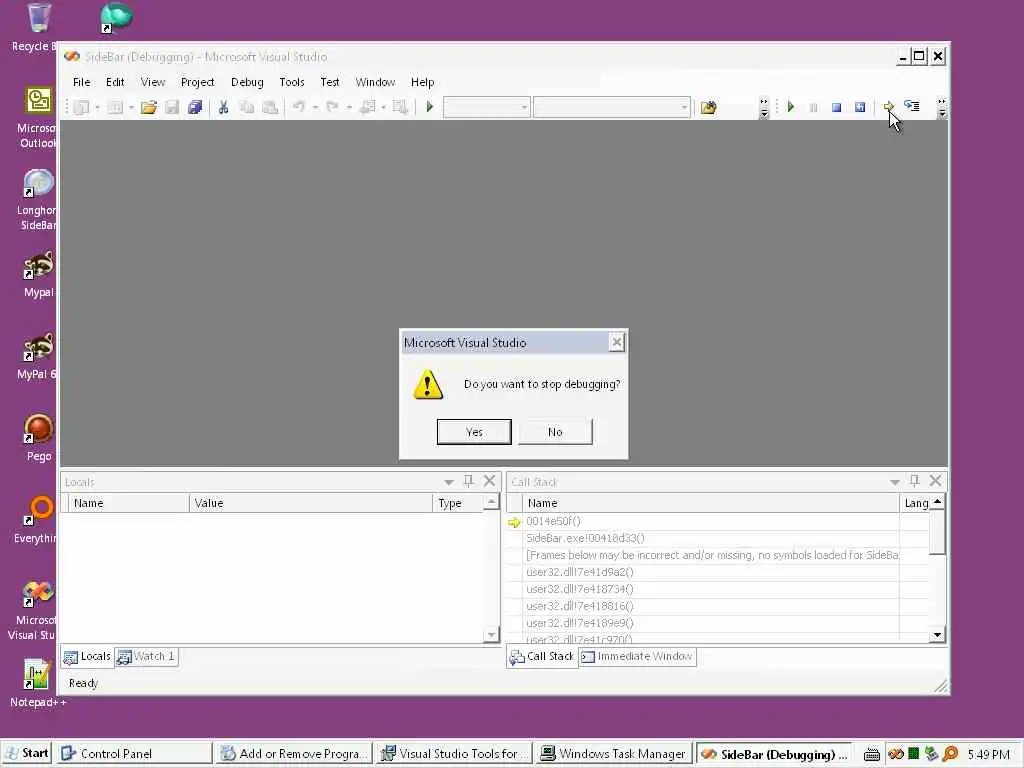Viewport: 1024px width, 768px height.
Task: Switch to the Watch 1 tab
Action: pos(146,656)
